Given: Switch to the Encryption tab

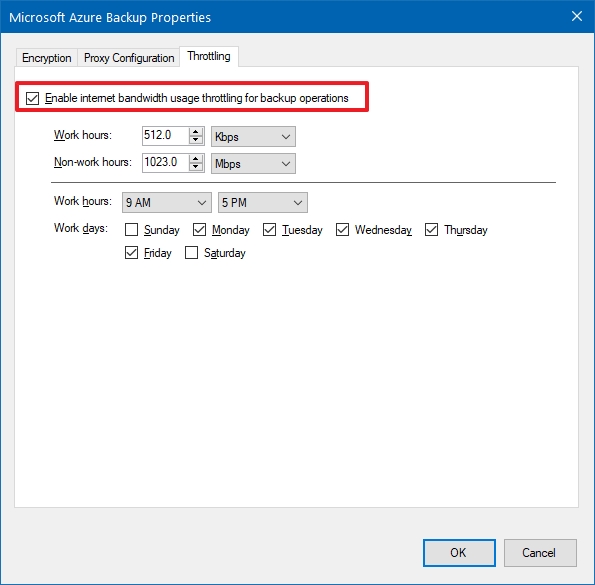Looking at the screenshot, I should pyautogui.click(x=47, y=58).
